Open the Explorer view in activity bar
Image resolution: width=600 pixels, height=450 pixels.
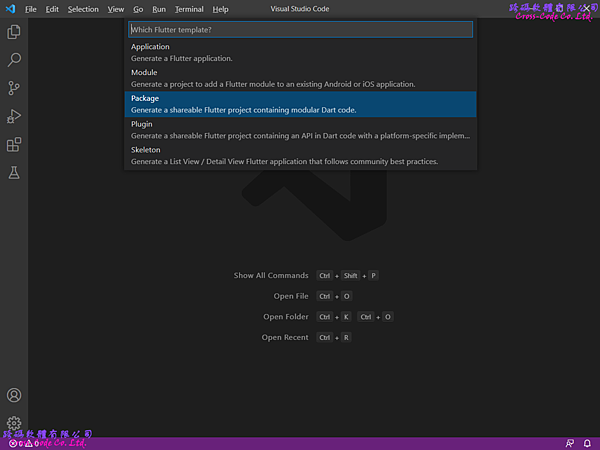(14, 32)
